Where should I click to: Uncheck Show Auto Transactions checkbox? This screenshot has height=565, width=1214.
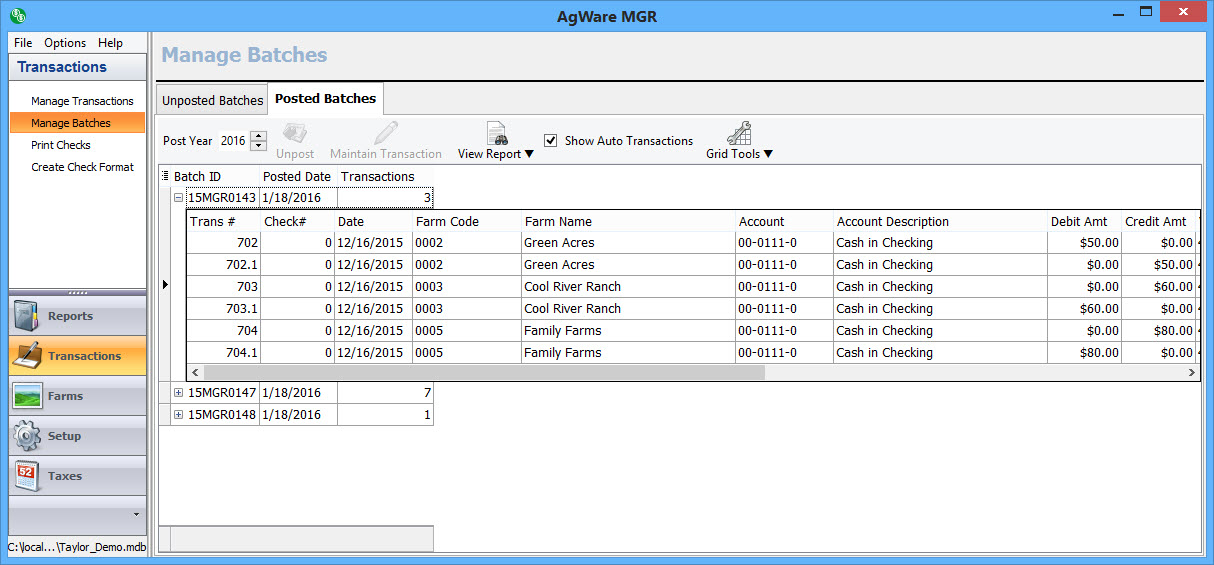tap(551, 141)
